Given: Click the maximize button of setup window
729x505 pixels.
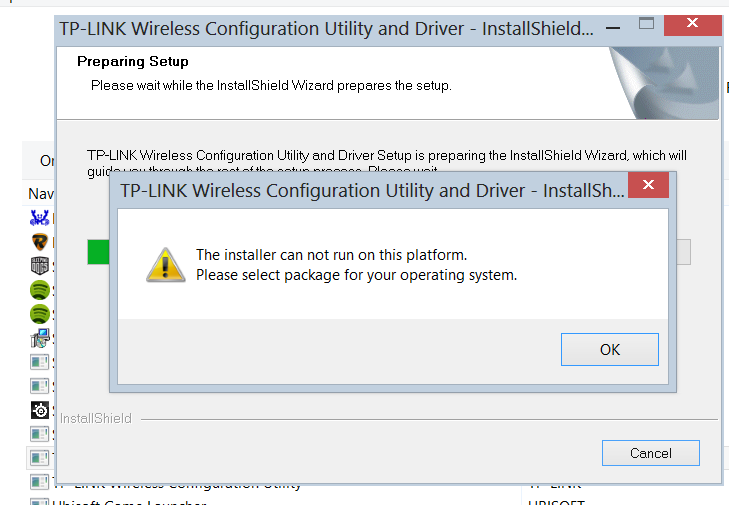Looking at the screenshot, I should 646,24.
